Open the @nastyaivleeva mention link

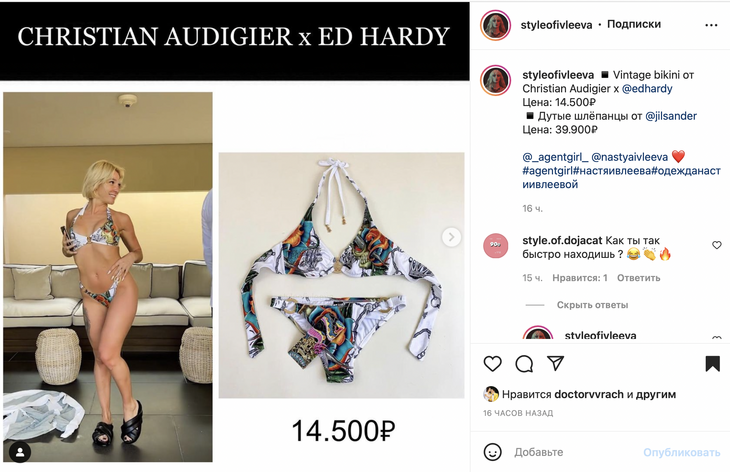[x=629, y=157]
